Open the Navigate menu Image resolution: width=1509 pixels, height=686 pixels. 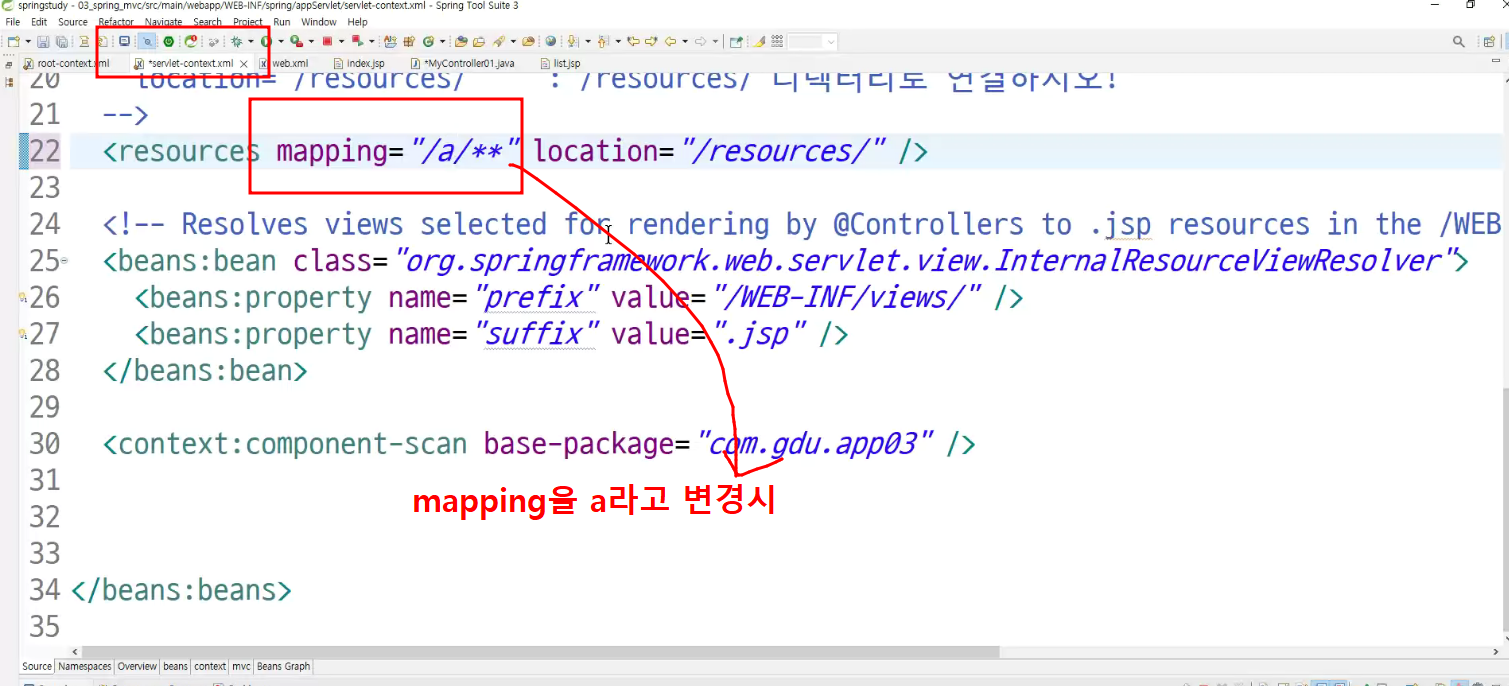coord(164,22)
